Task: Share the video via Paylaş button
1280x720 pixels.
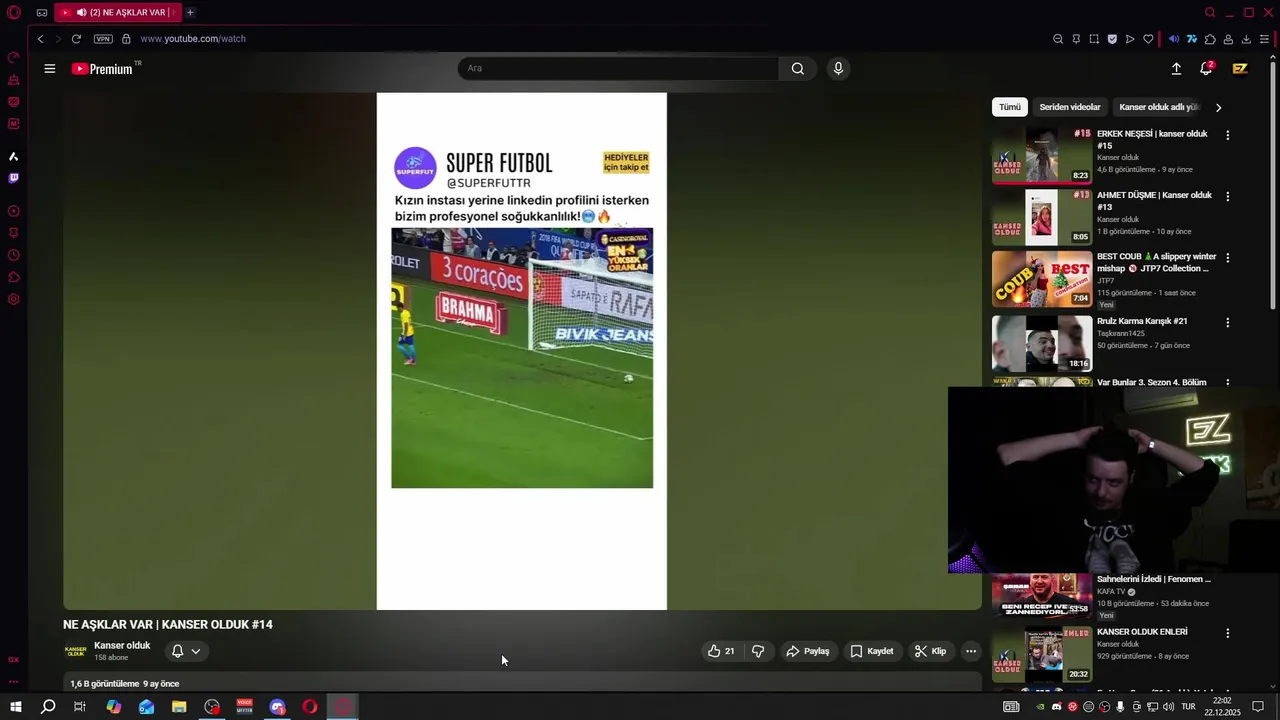Action: [808, 651]
